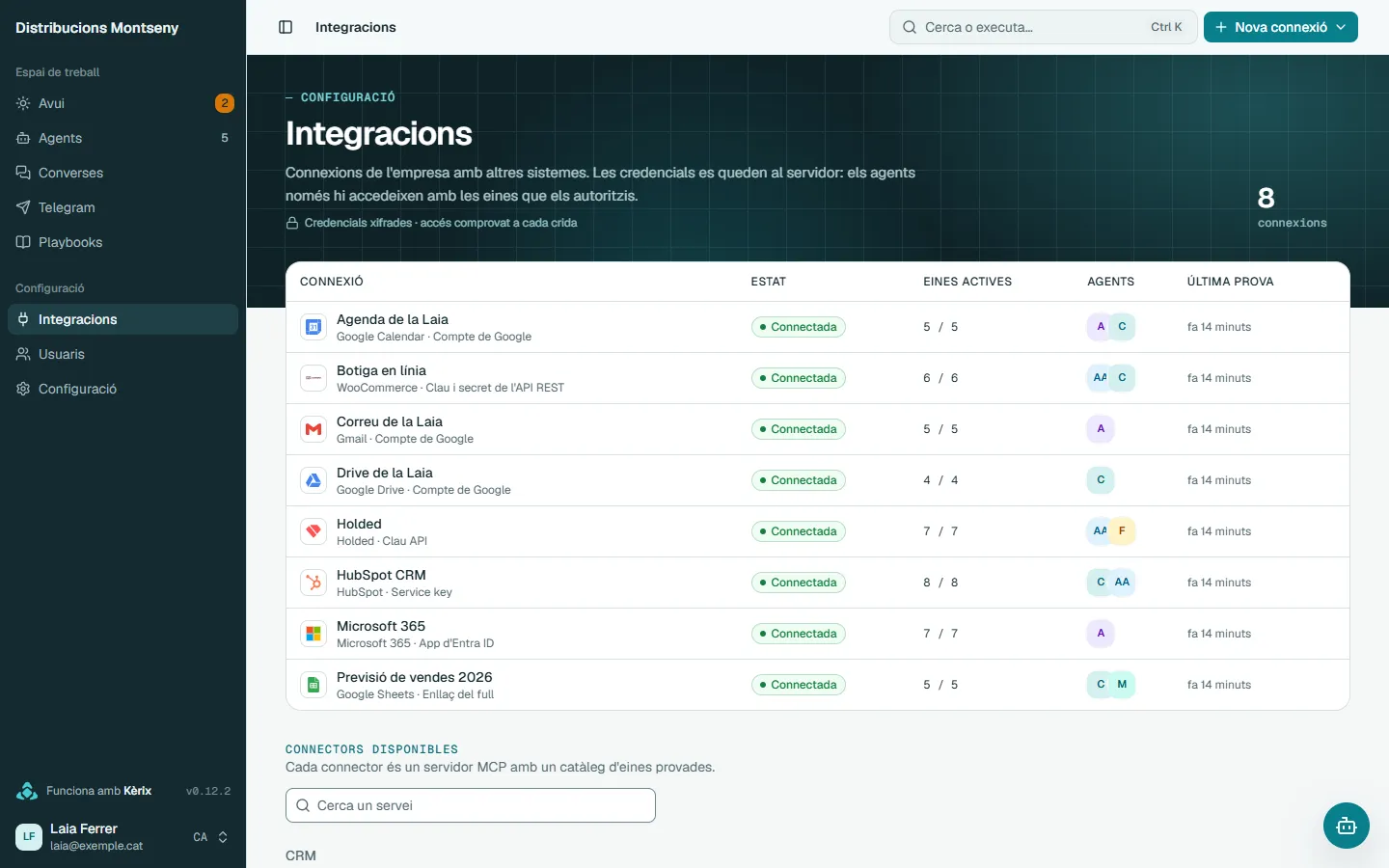Click the Holded logo icon
1389x868 pixels.
coord(313,531)
